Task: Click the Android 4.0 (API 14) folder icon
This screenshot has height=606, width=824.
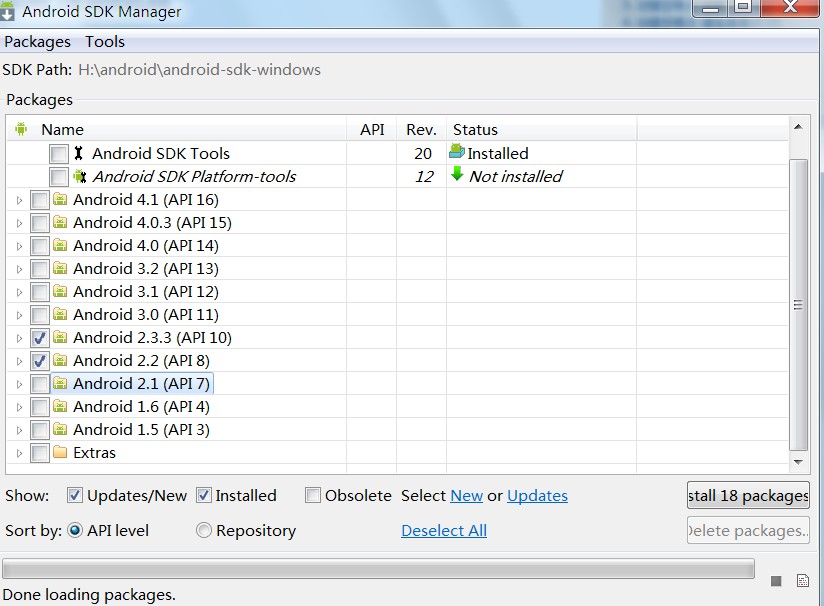Action: (x=60, y=245)
